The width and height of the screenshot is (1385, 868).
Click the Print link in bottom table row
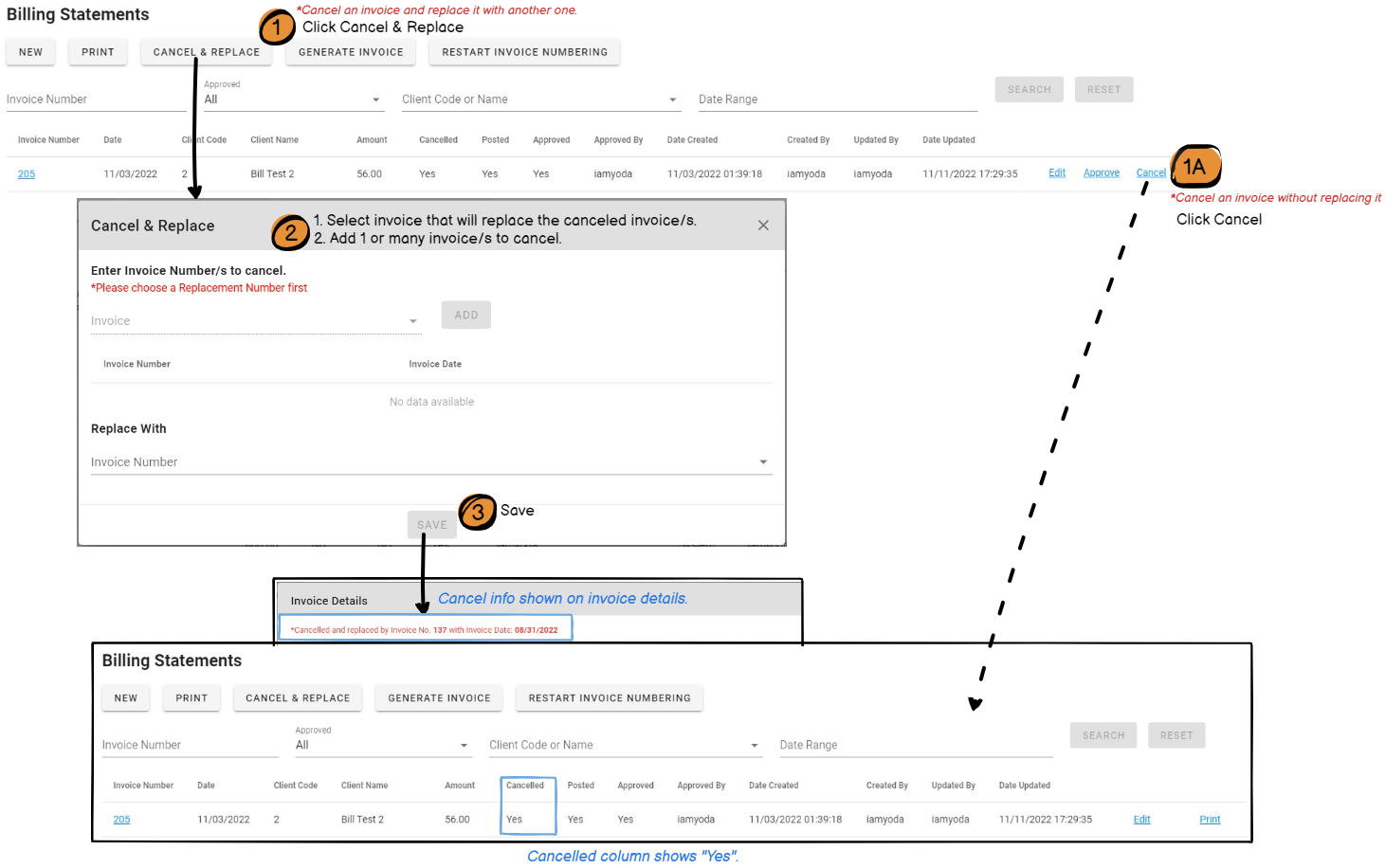pos(1210,820)
